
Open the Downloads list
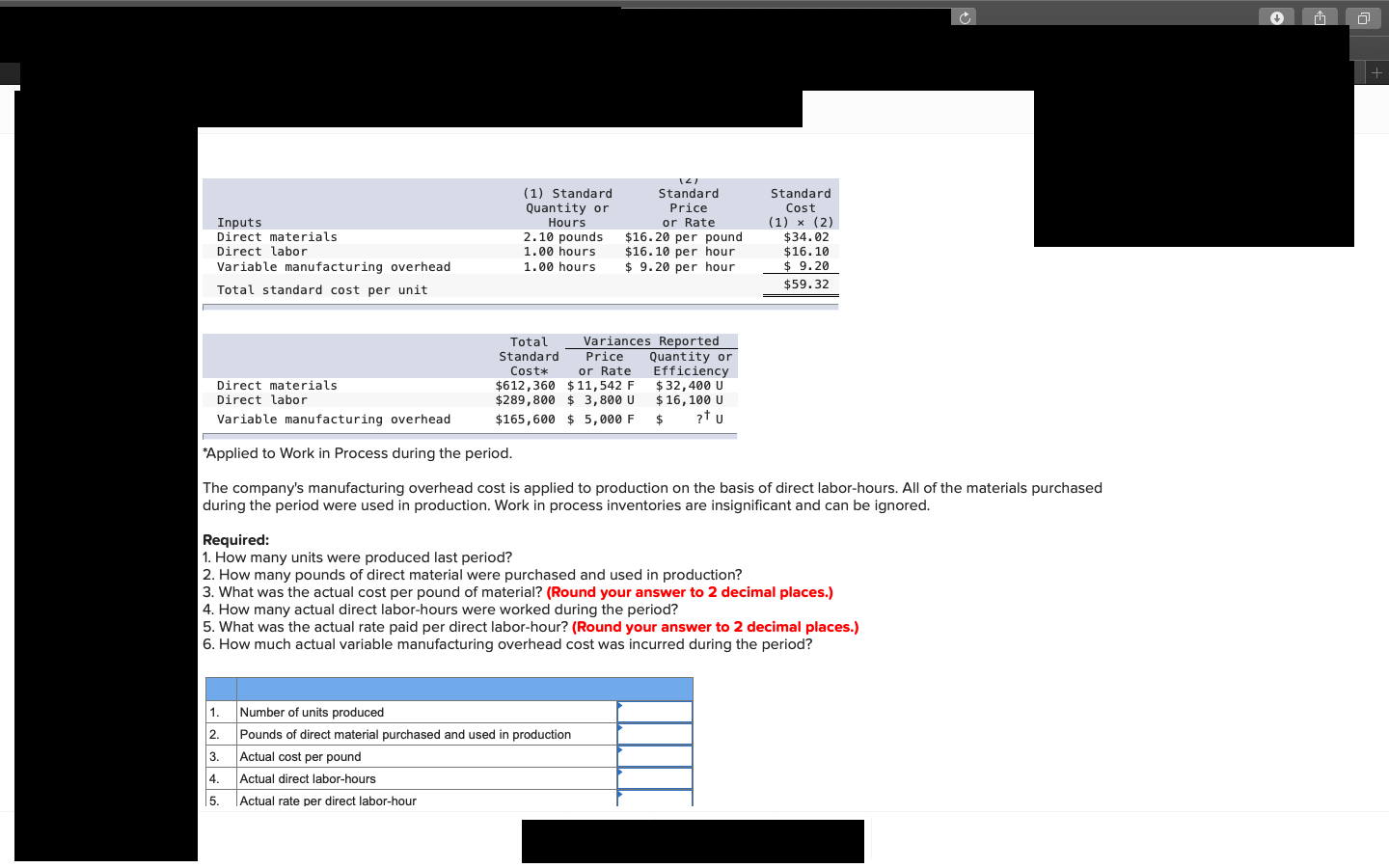tap(1276, 16)
